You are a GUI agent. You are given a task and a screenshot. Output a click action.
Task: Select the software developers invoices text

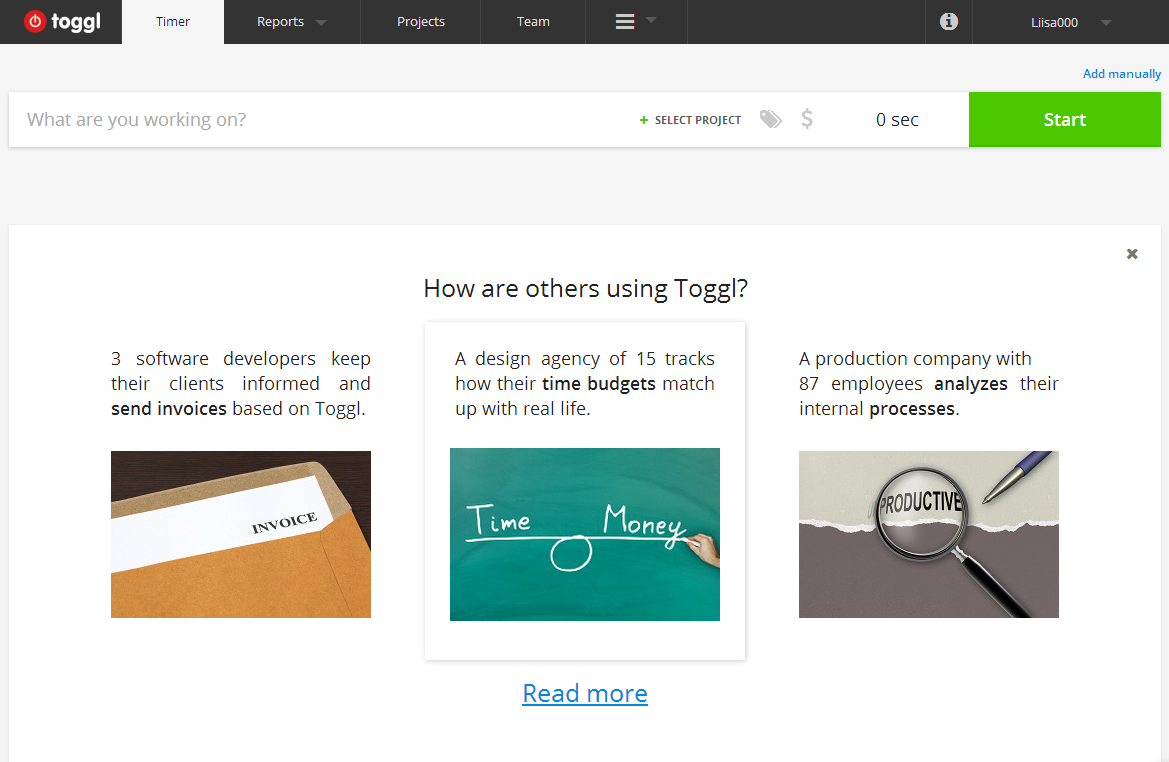[x=241, y=383]
